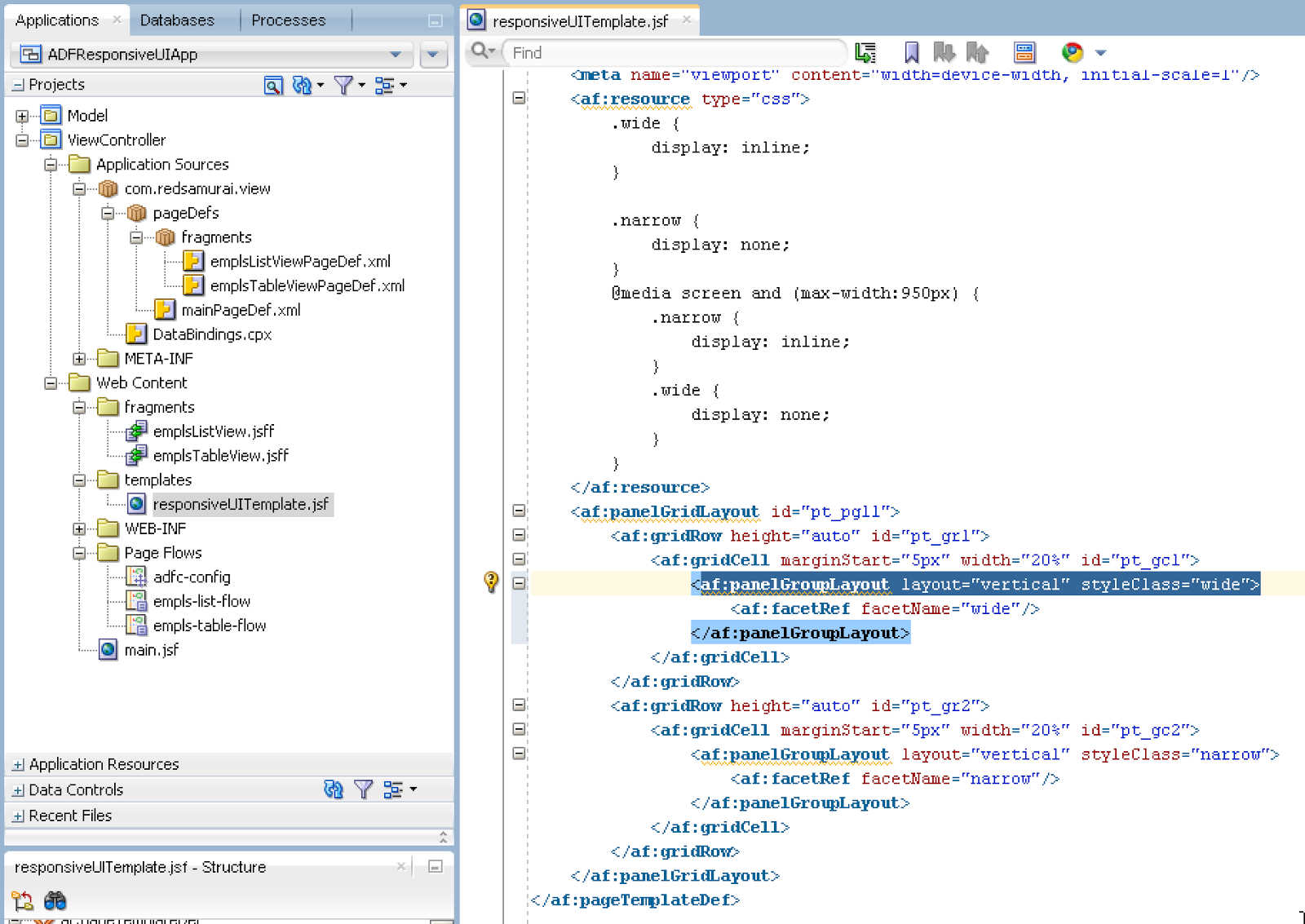Expand the Application Resources section
This screenshot has height=924, width=1305.
[18, 764]
